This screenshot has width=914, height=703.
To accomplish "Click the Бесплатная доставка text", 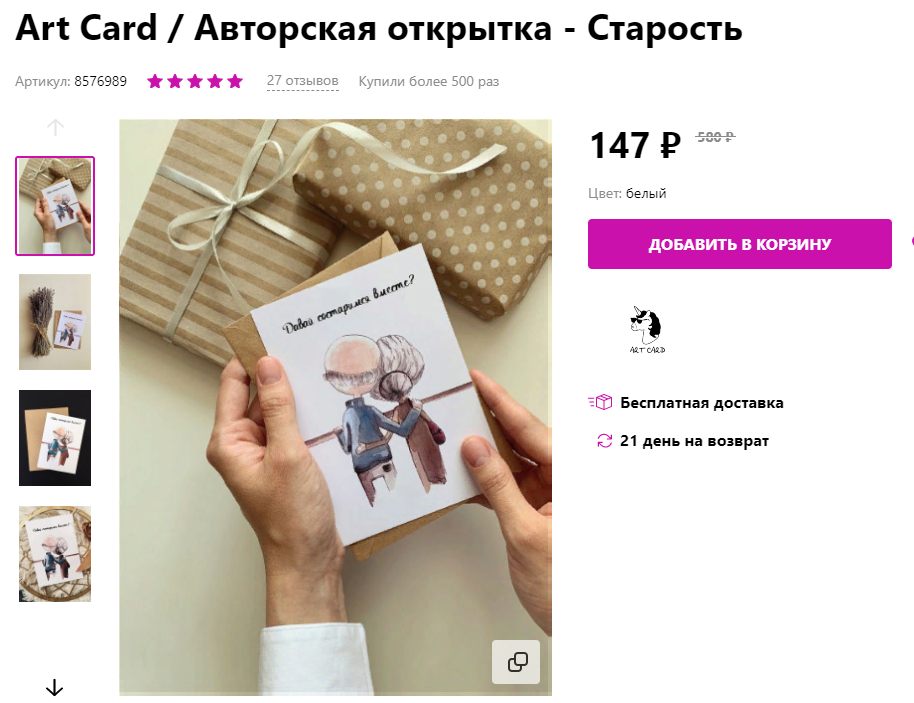I will click(702, 403).
